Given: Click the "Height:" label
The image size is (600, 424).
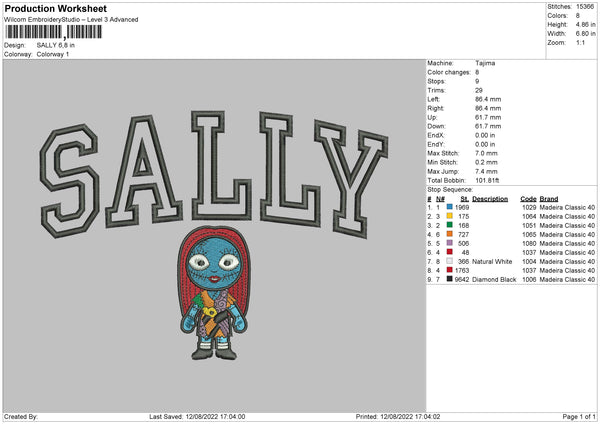Looking at the screenshot, I should (558, 24).
